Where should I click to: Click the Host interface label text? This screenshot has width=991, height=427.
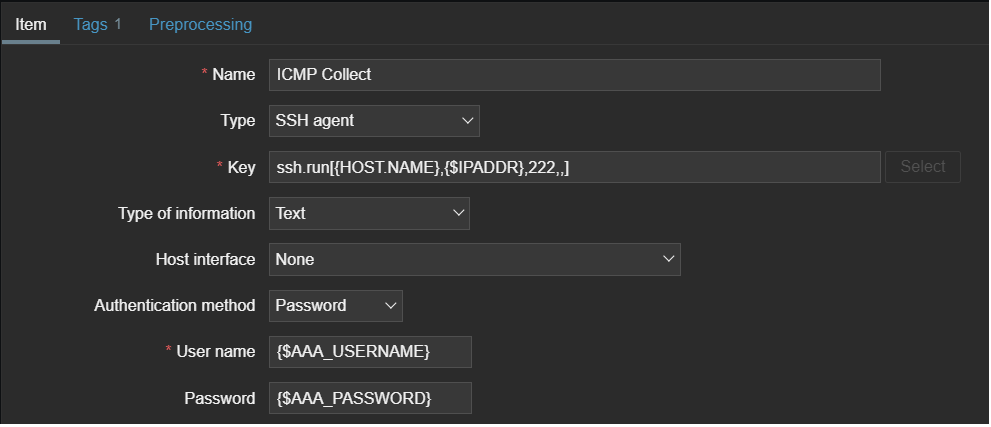pyautogui.click(x=205, y=259)
